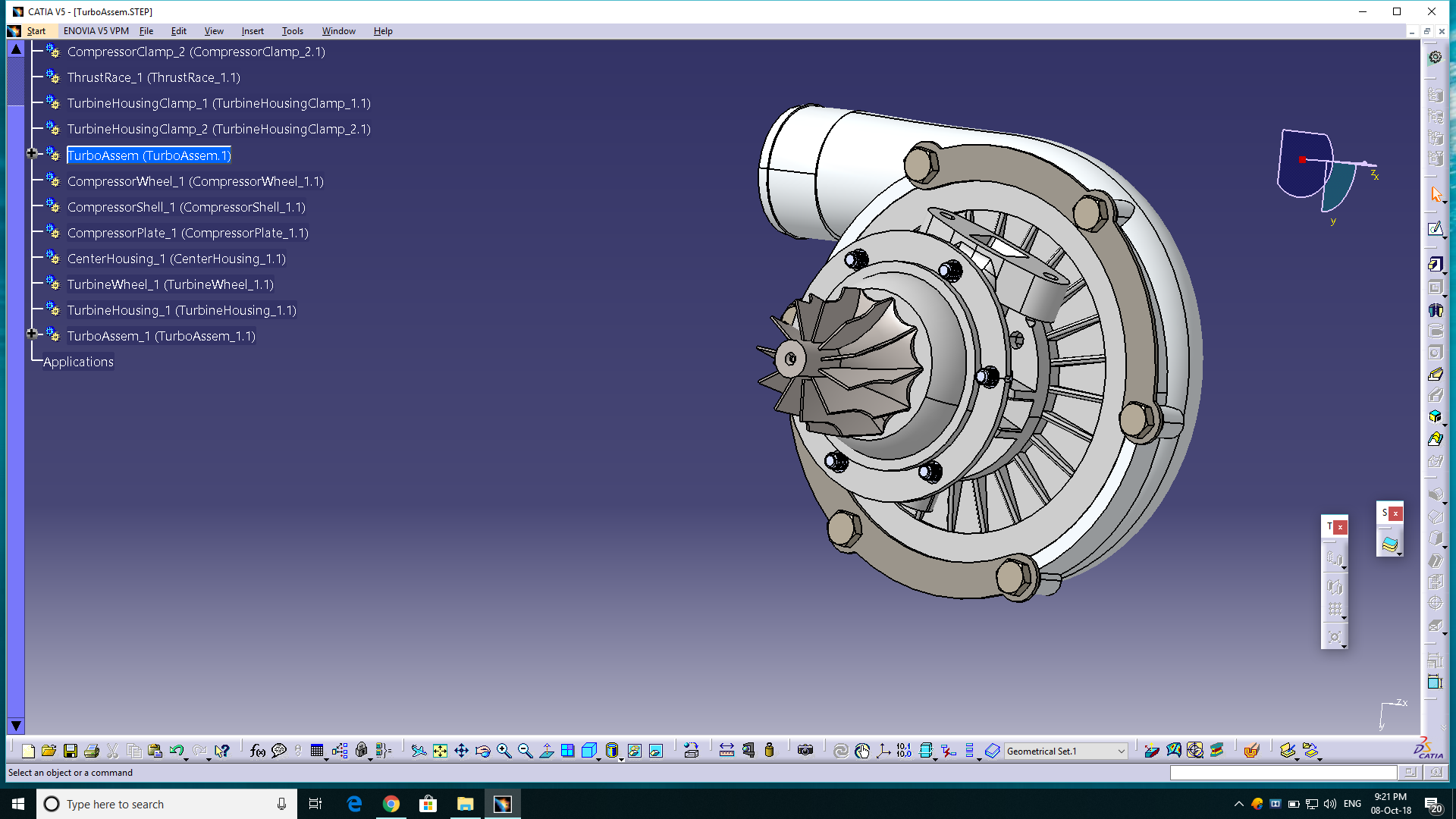Activate the Pan tool
The image size is (1456, 819).
[460, 751]
